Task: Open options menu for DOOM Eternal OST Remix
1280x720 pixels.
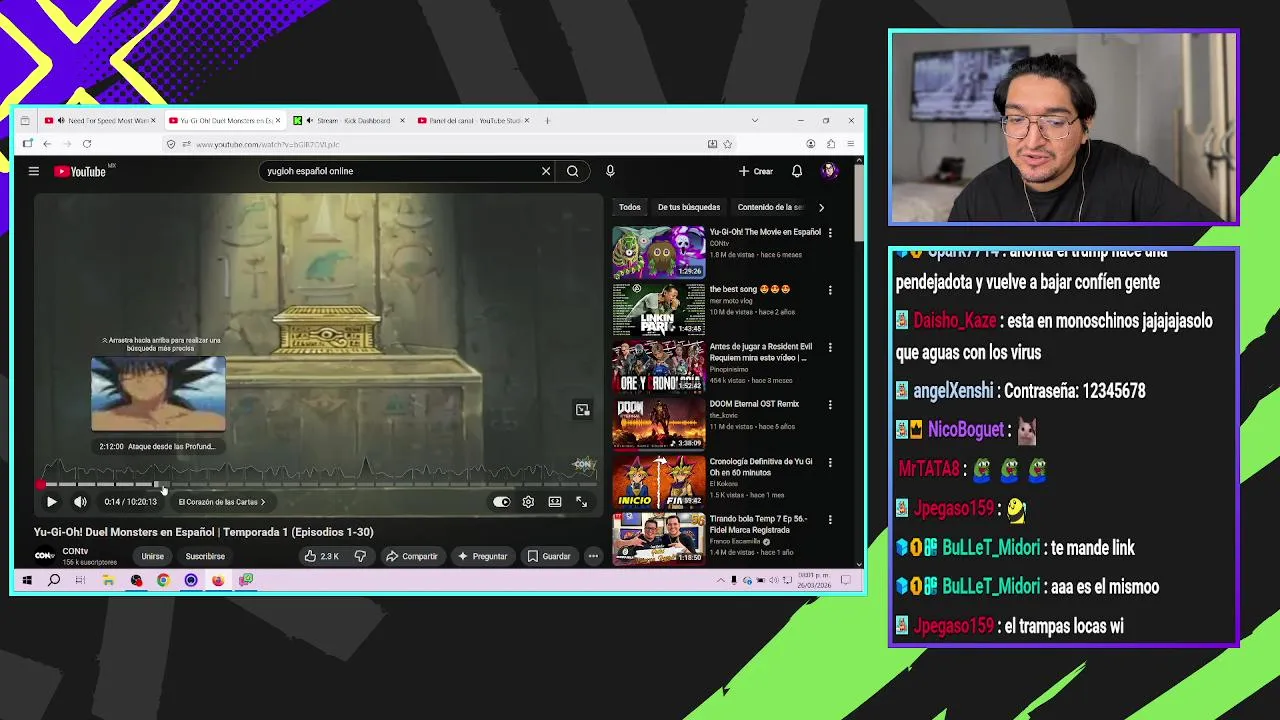Action: (830, 405)
